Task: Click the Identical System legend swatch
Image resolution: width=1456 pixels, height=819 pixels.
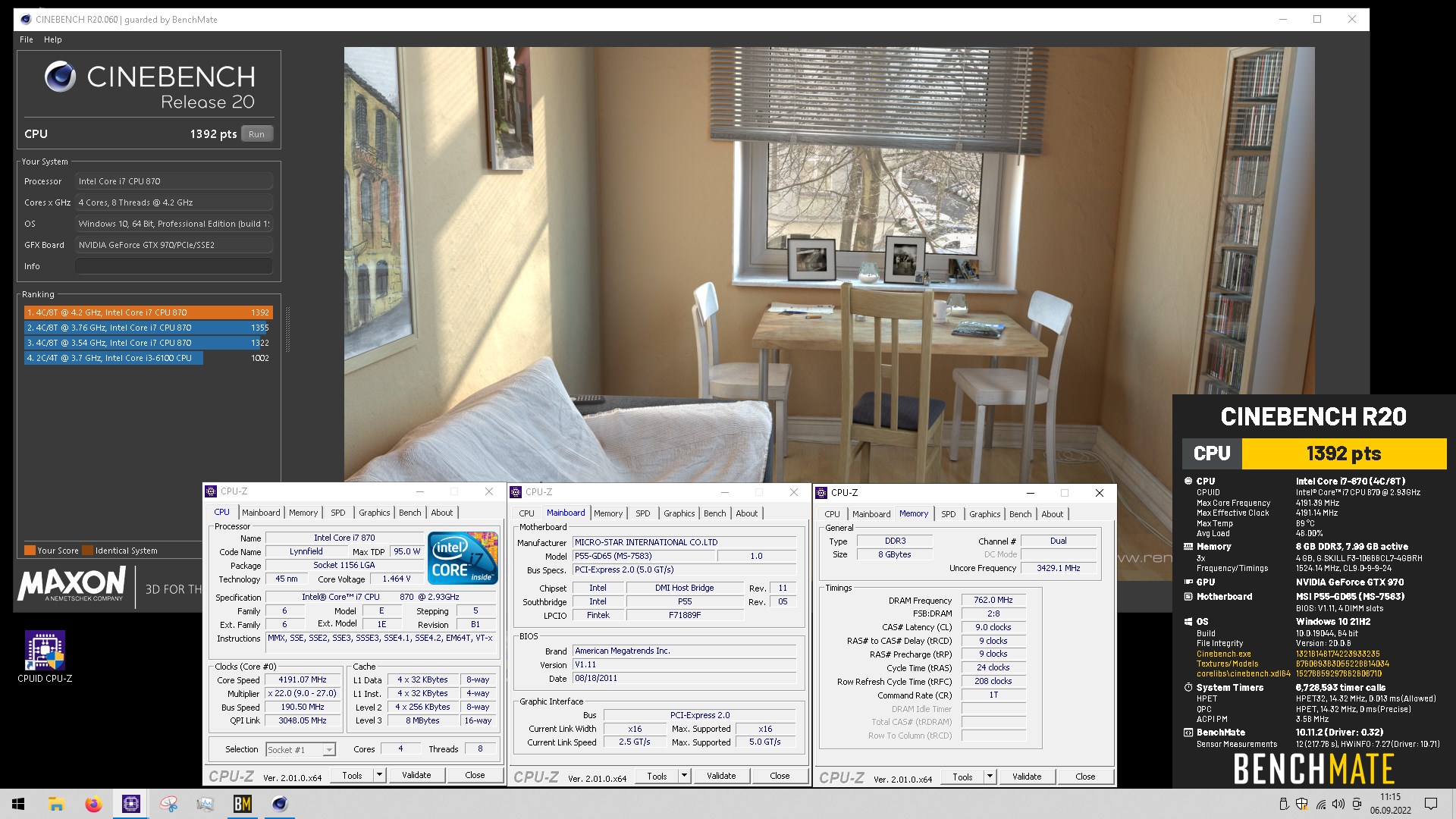Action: point(88,551)
